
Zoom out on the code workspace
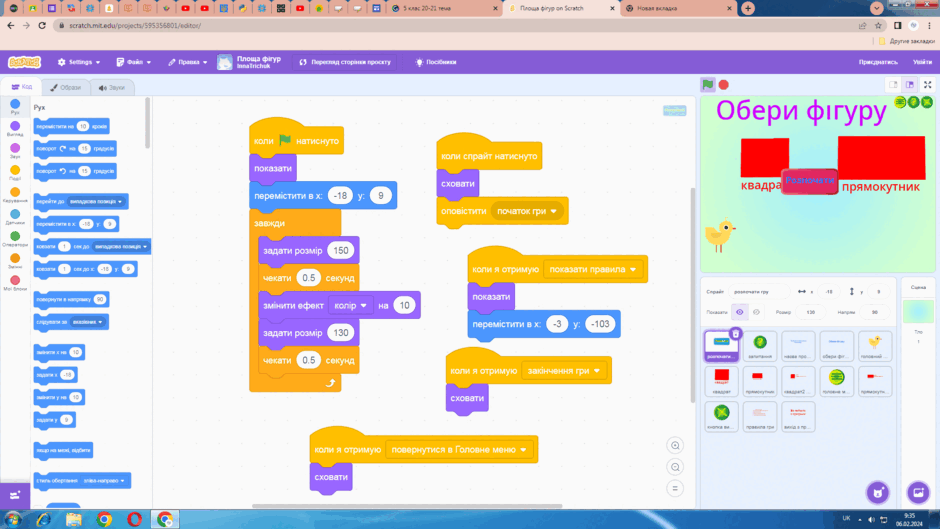pos(675,467)
